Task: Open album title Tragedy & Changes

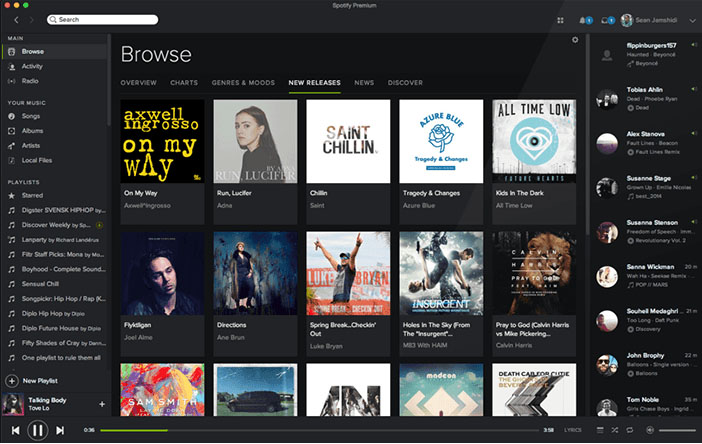Action: [431, 193]
